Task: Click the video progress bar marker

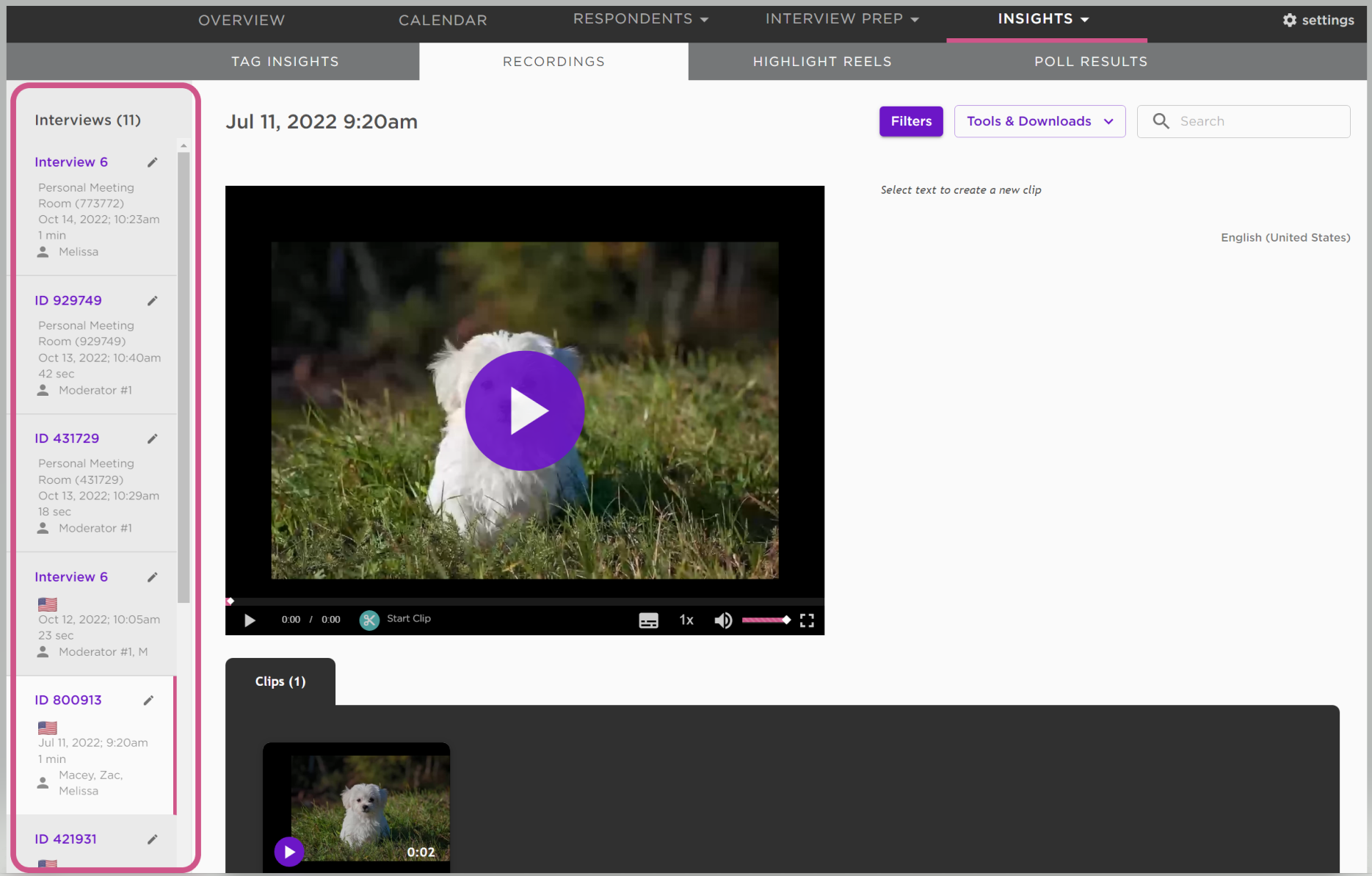Action: coord(230,601)
